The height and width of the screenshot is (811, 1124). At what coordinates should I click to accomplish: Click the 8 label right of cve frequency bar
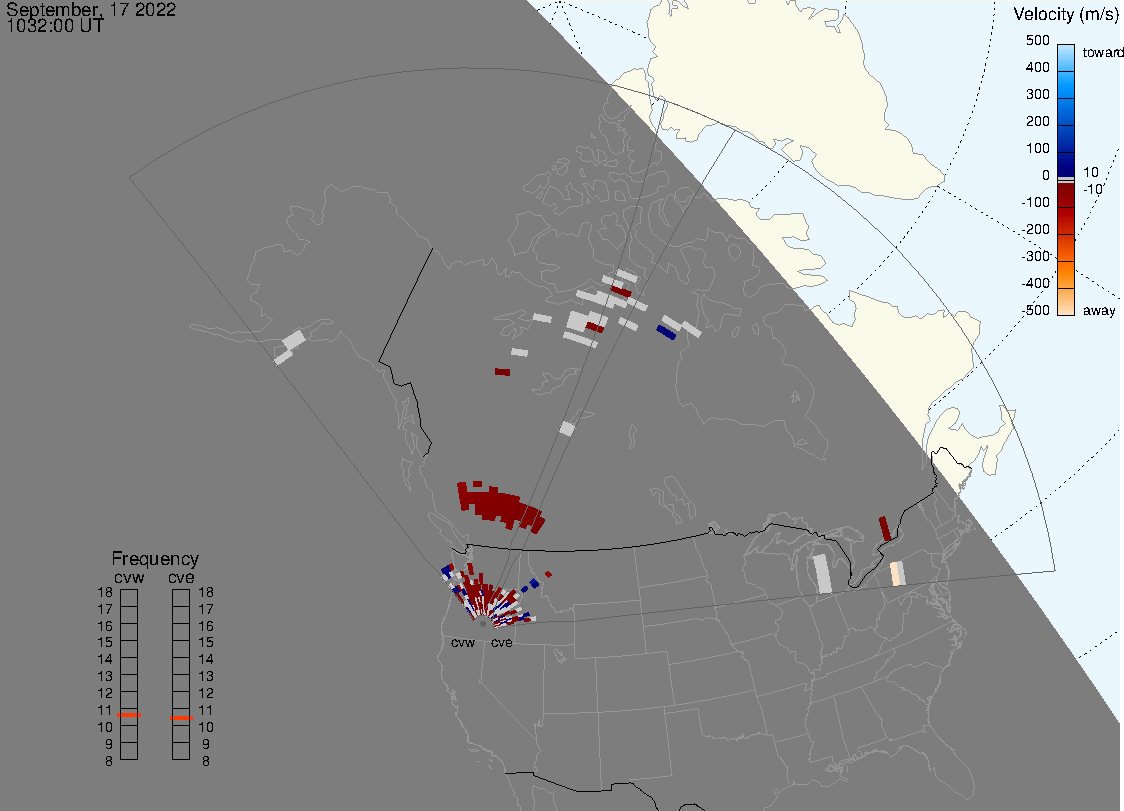206,761
